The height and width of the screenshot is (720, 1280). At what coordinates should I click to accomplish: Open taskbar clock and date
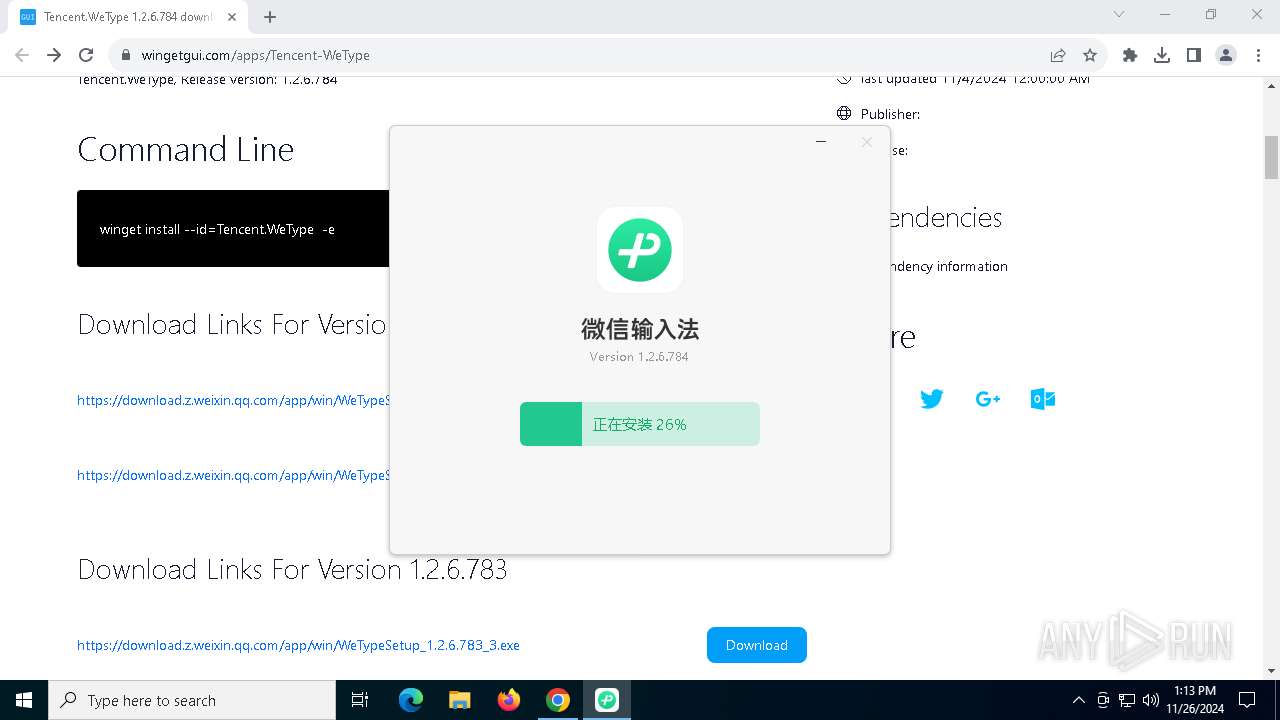(x=1195, y=700)
